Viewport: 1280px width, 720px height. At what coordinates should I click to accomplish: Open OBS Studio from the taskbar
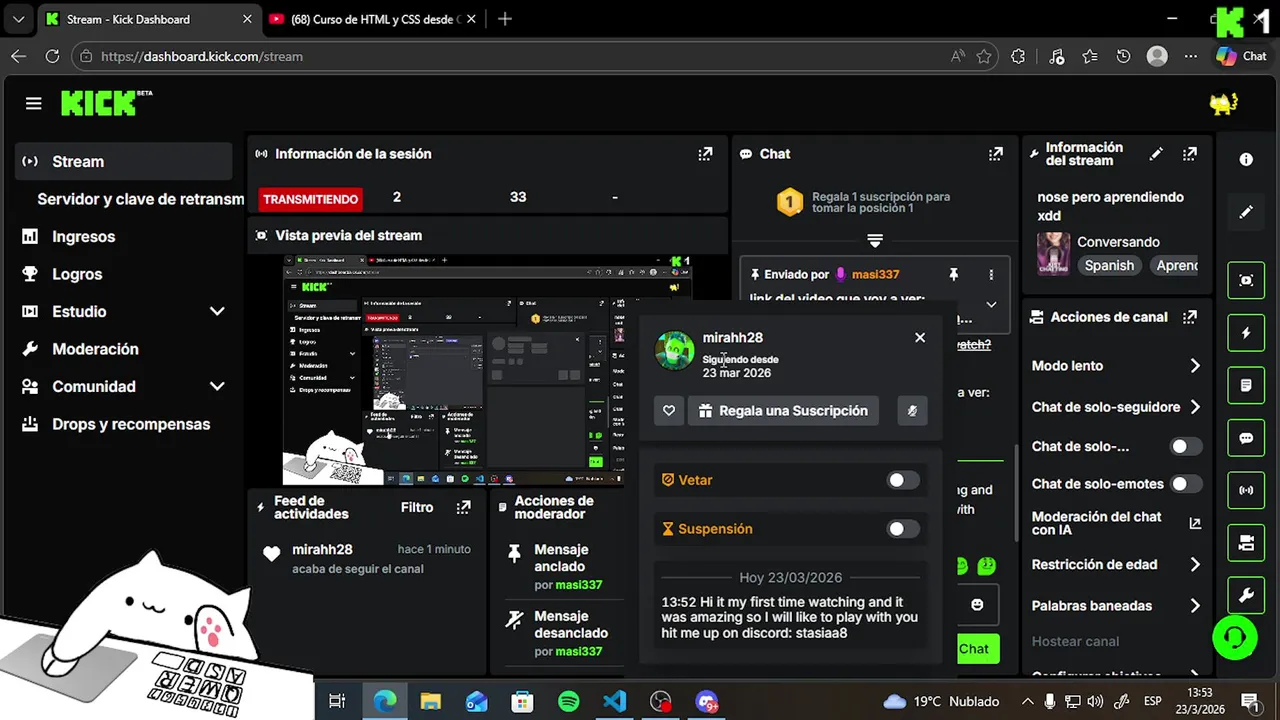click(661, 701)
